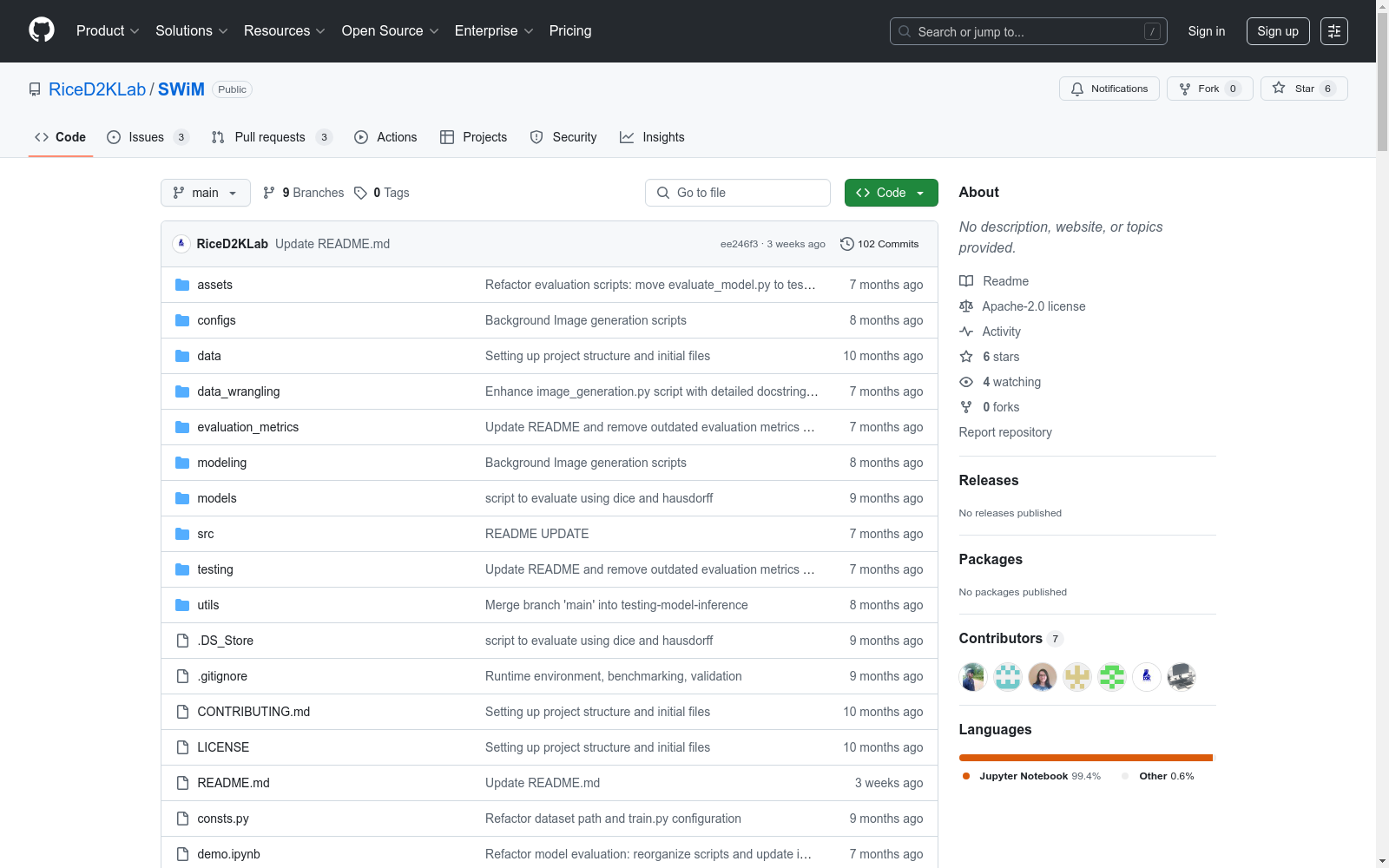Expand the Solutions menu

click(x=192, y=31)
